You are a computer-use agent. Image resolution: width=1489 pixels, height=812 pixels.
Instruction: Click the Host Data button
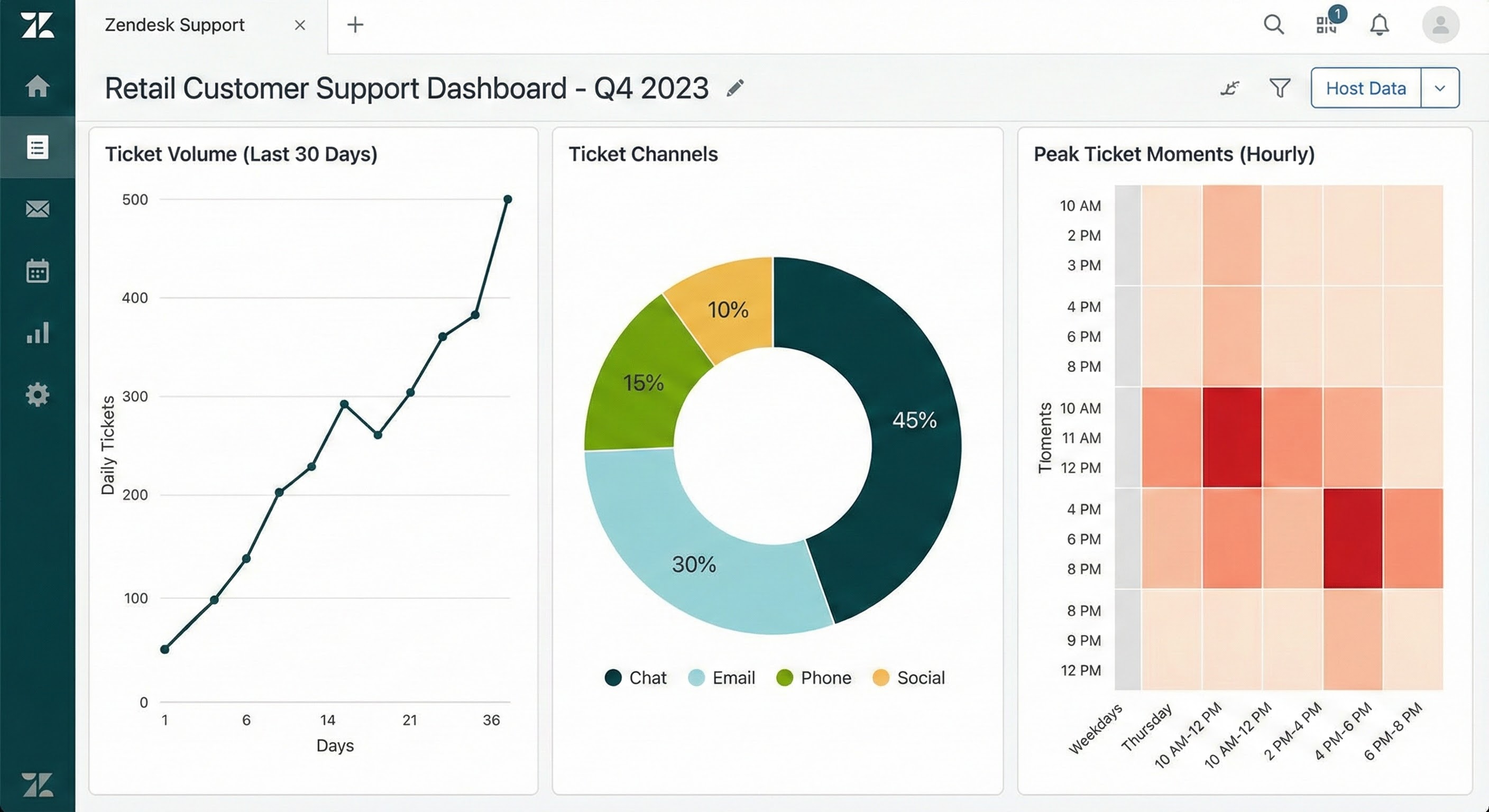point(1365,88)
